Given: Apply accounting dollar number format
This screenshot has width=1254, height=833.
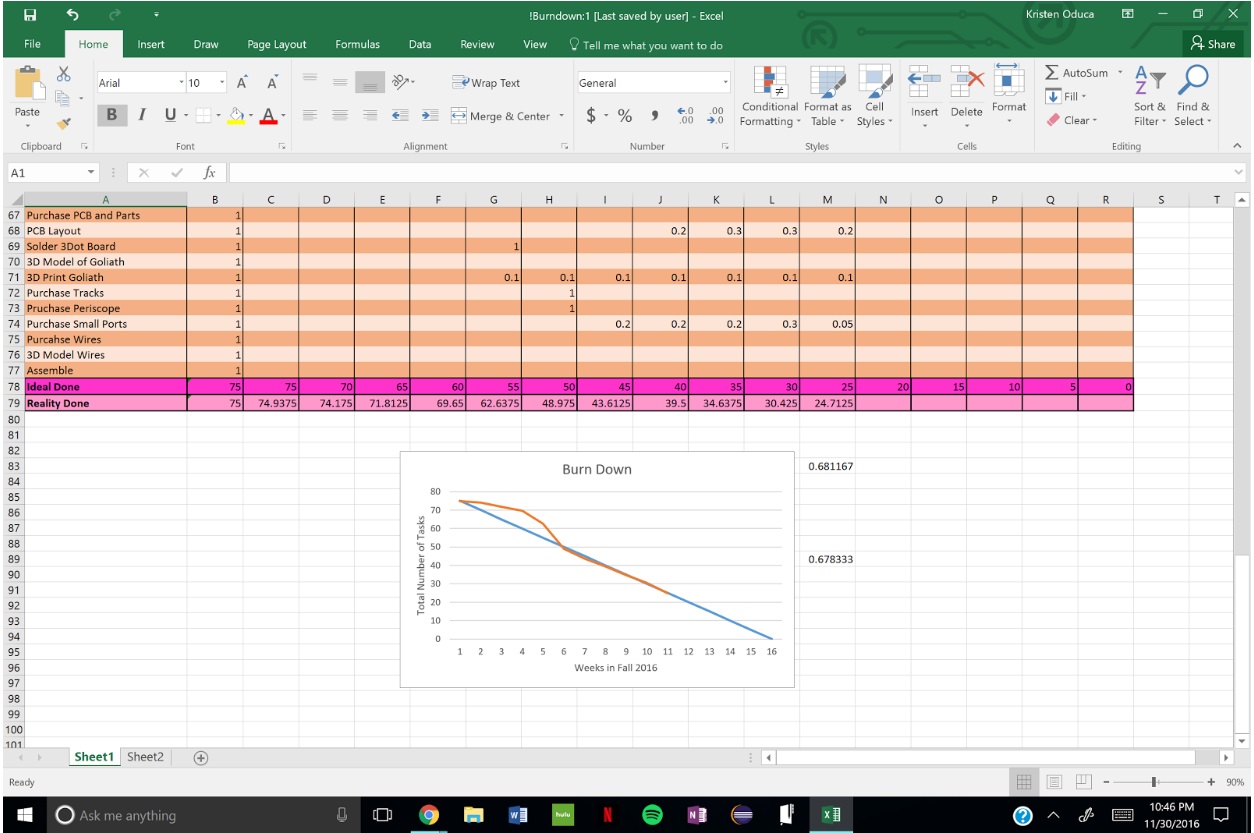Looking at the screenshot, I should coord(591,116).
